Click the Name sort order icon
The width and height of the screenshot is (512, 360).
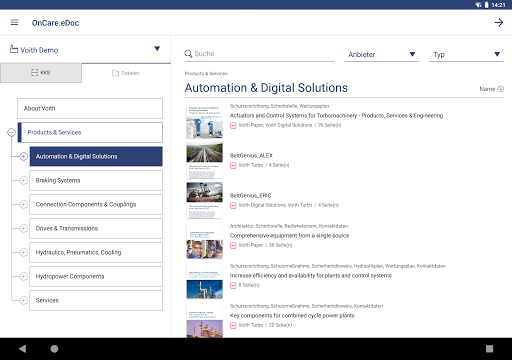(501, 89)
